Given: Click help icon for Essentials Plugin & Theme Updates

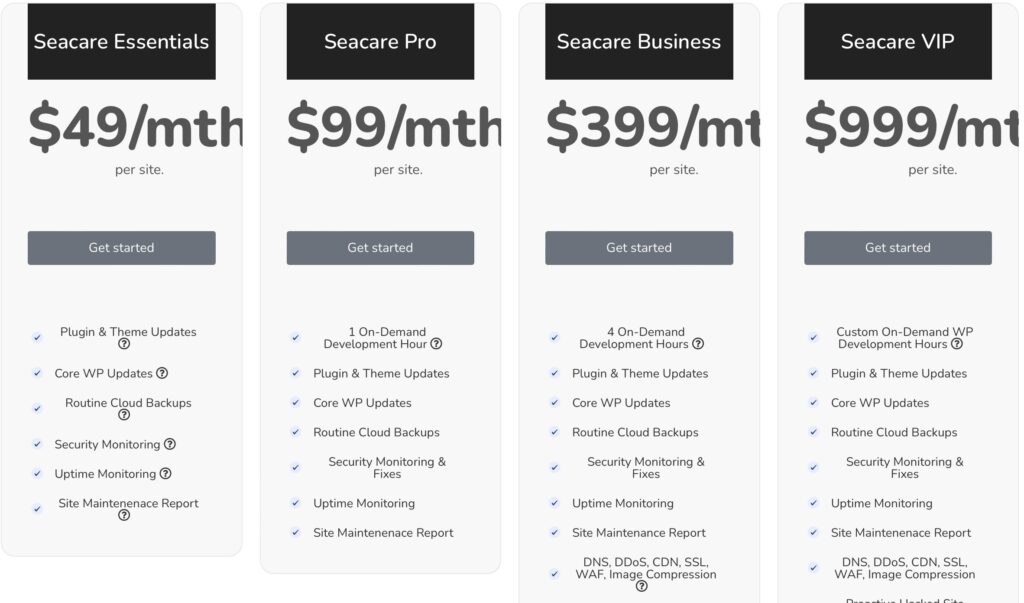Looking at the screenshot, I should coord(124,344).
